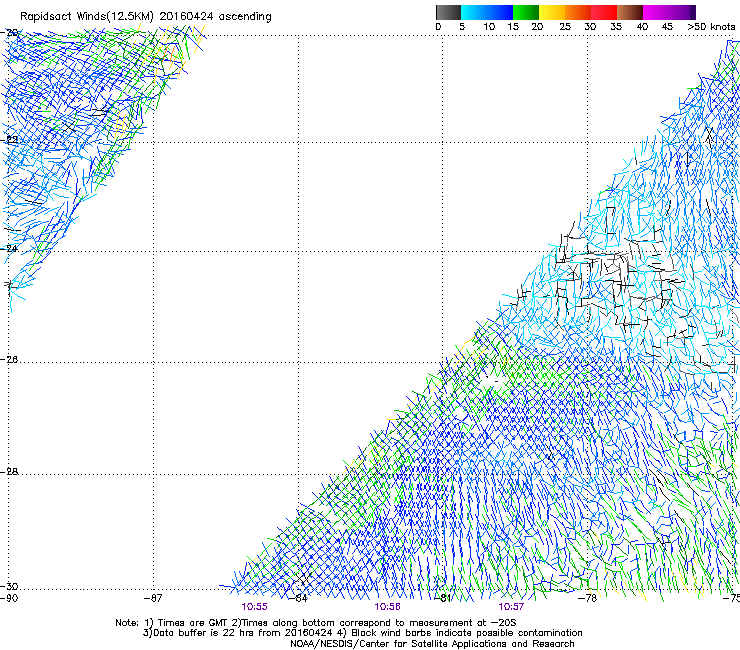Click the '-78' longitude axis label

pyautogui.click(x=587, y=598)
